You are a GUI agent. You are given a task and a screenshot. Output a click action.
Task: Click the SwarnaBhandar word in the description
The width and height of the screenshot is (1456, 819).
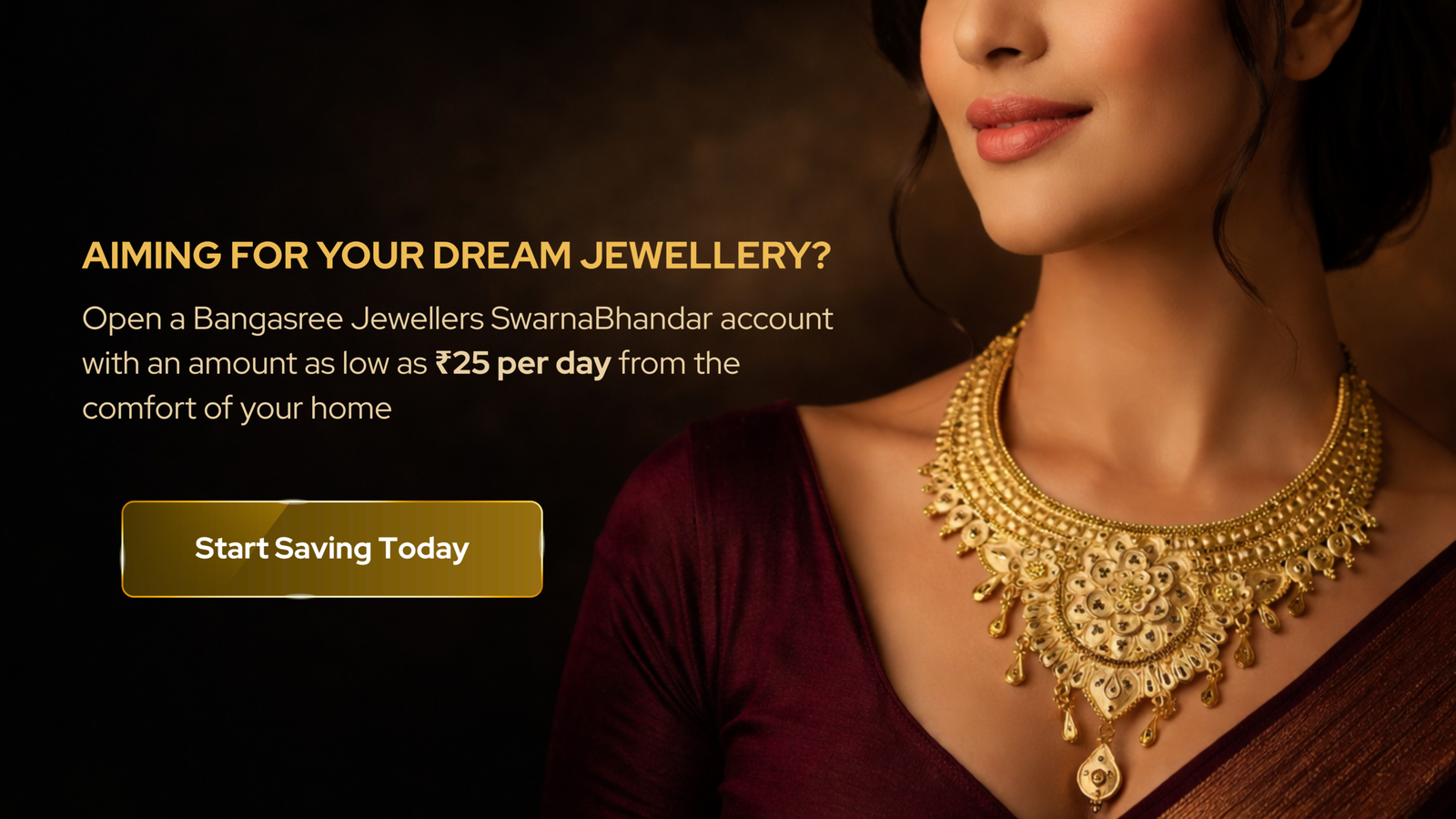pyautogui.click(x=602, y=319)
